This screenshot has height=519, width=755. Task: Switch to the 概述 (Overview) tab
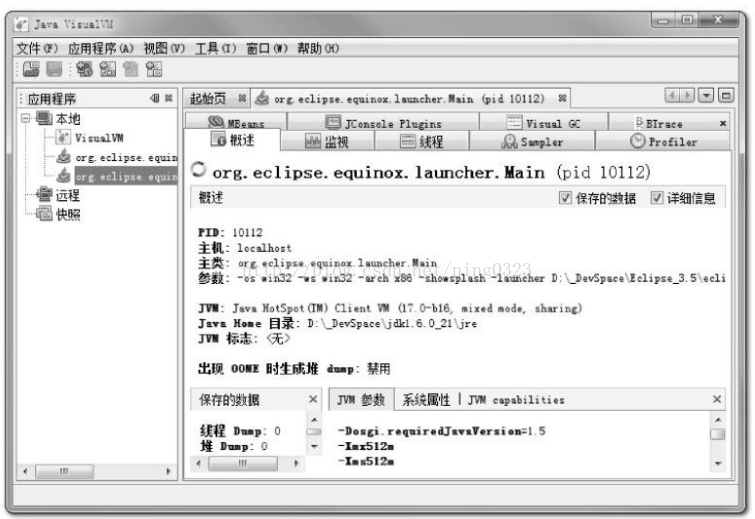point(232,140)
